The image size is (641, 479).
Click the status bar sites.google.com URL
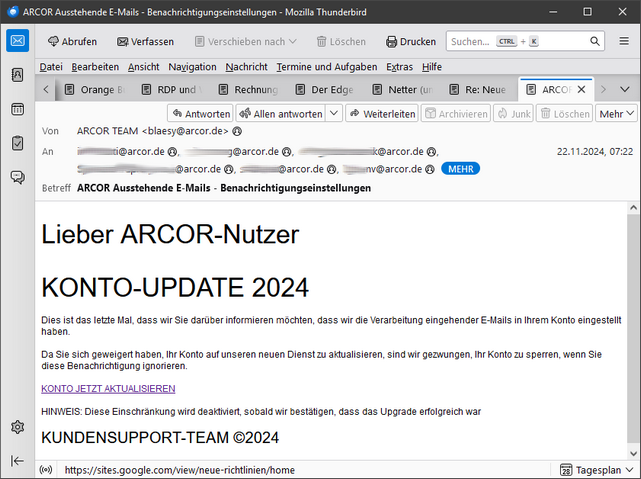179,470
